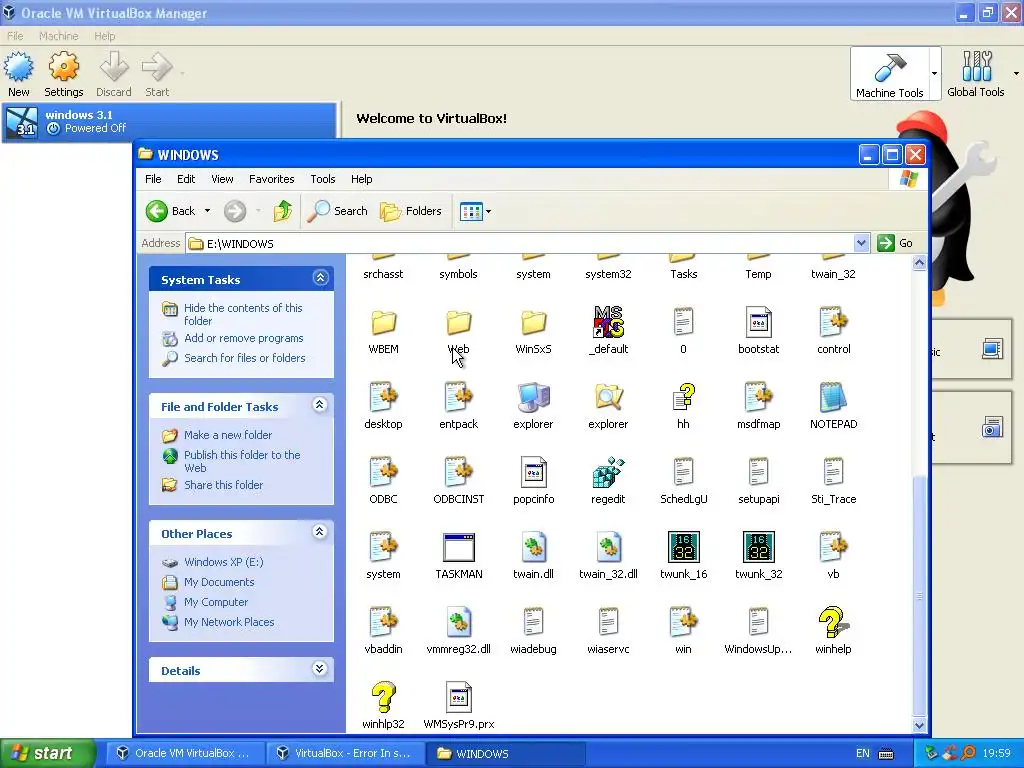
Task: Select the popcinfo file icon
Action: (x=533, y=473)
